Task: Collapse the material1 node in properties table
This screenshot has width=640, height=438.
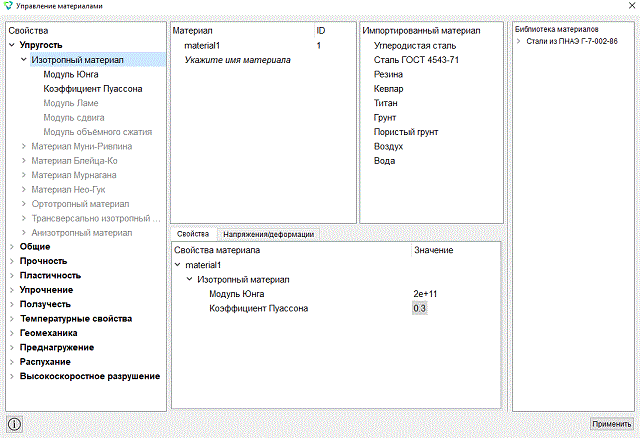Action: pos(178,265)
